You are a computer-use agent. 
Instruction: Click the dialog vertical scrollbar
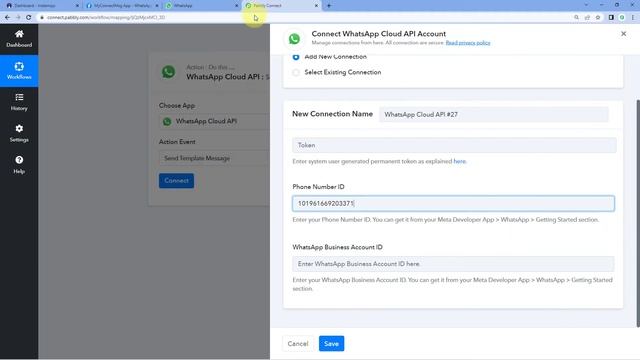pyautogui.click(x=638, y=213)
